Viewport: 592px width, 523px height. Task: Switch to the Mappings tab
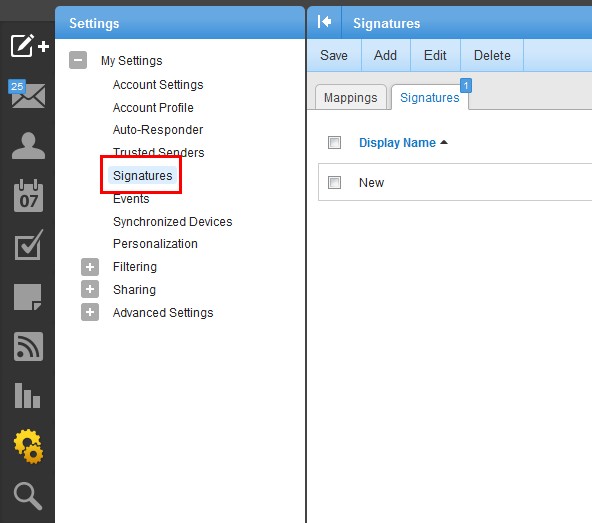[x=350, y=97]
